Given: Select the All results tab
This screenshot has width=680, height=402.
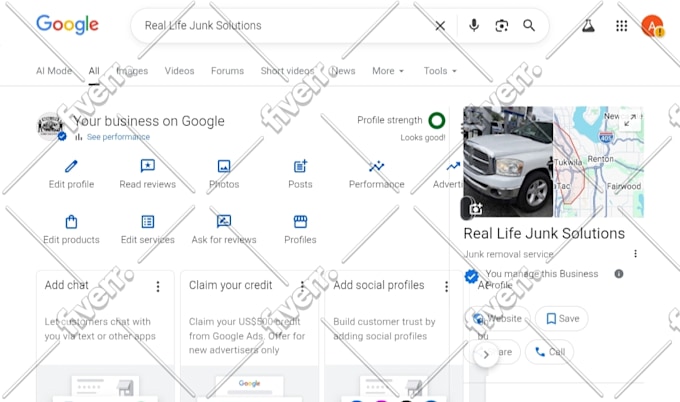Looking at the screenshot, I should pyautogui.click(x=94, y=71).
